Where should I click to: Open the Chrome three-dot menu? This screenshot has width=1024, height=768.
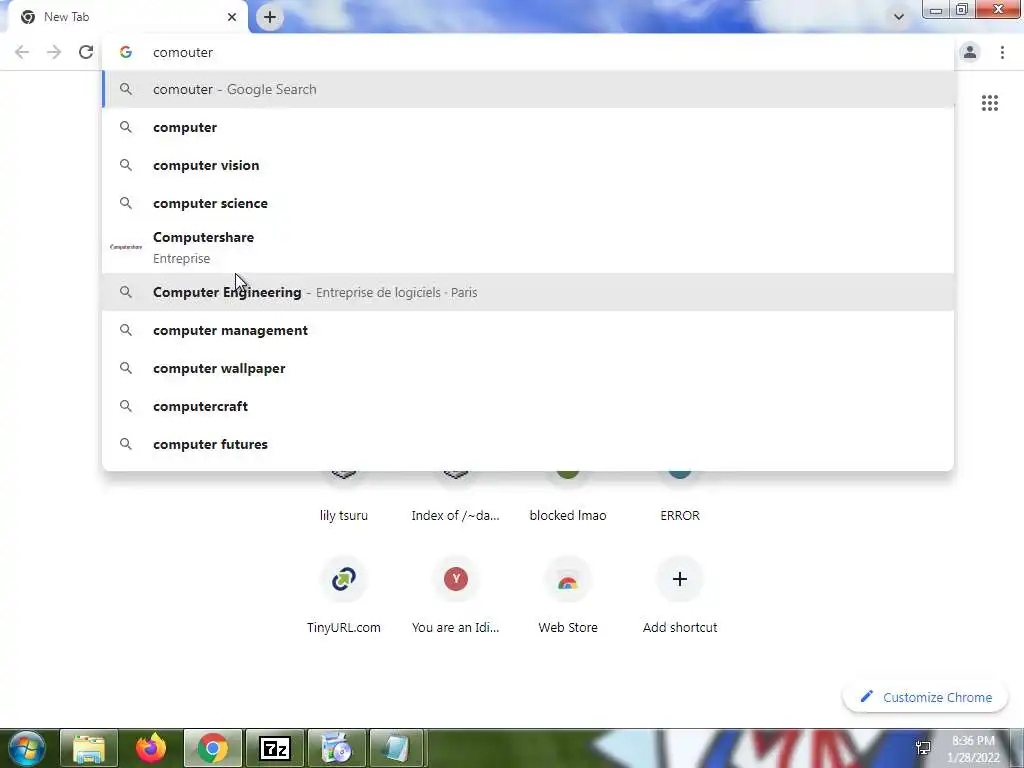tap(1002, 52)
